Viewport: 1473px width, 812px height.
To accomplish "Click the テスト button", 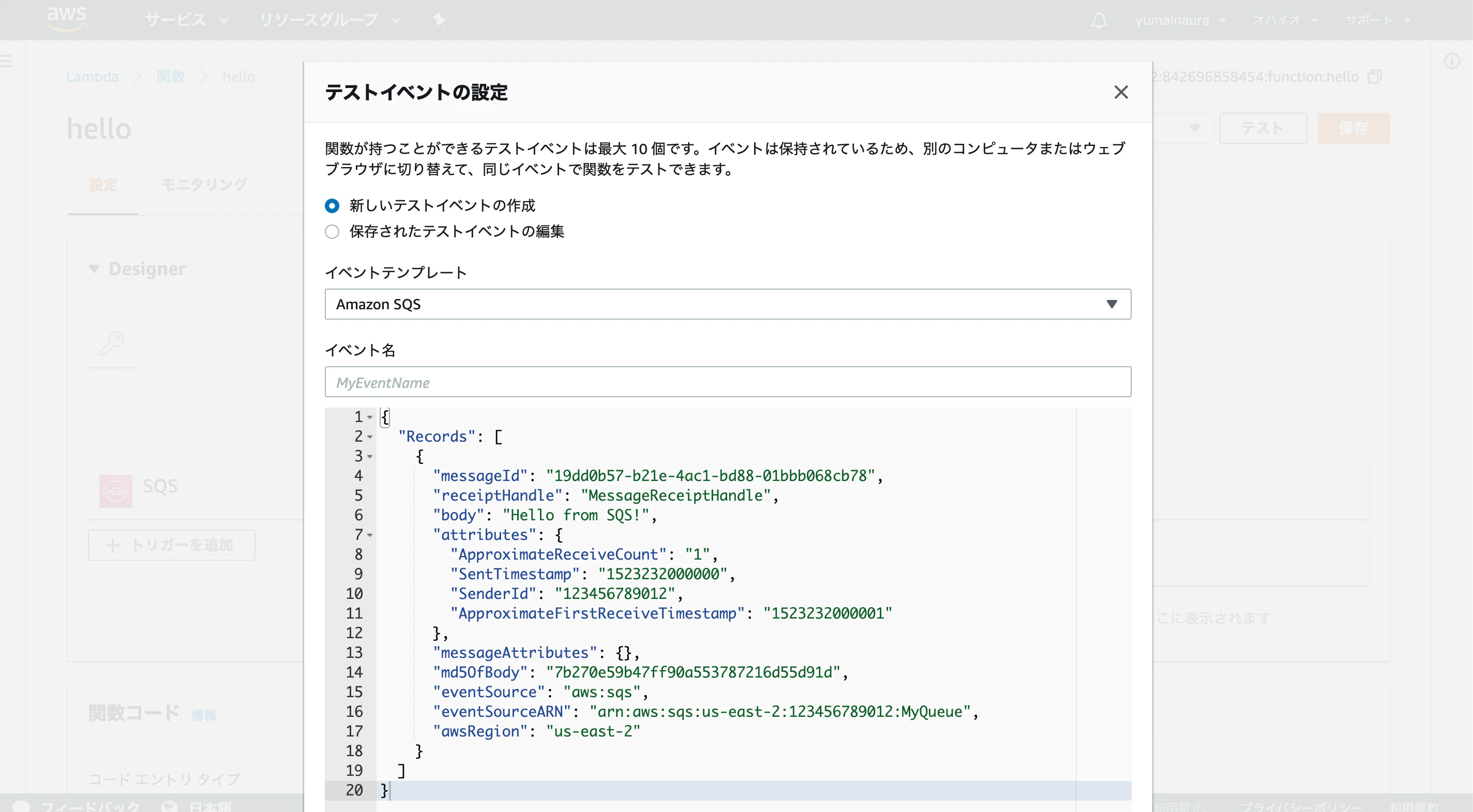I will (x=1262, y=128).
